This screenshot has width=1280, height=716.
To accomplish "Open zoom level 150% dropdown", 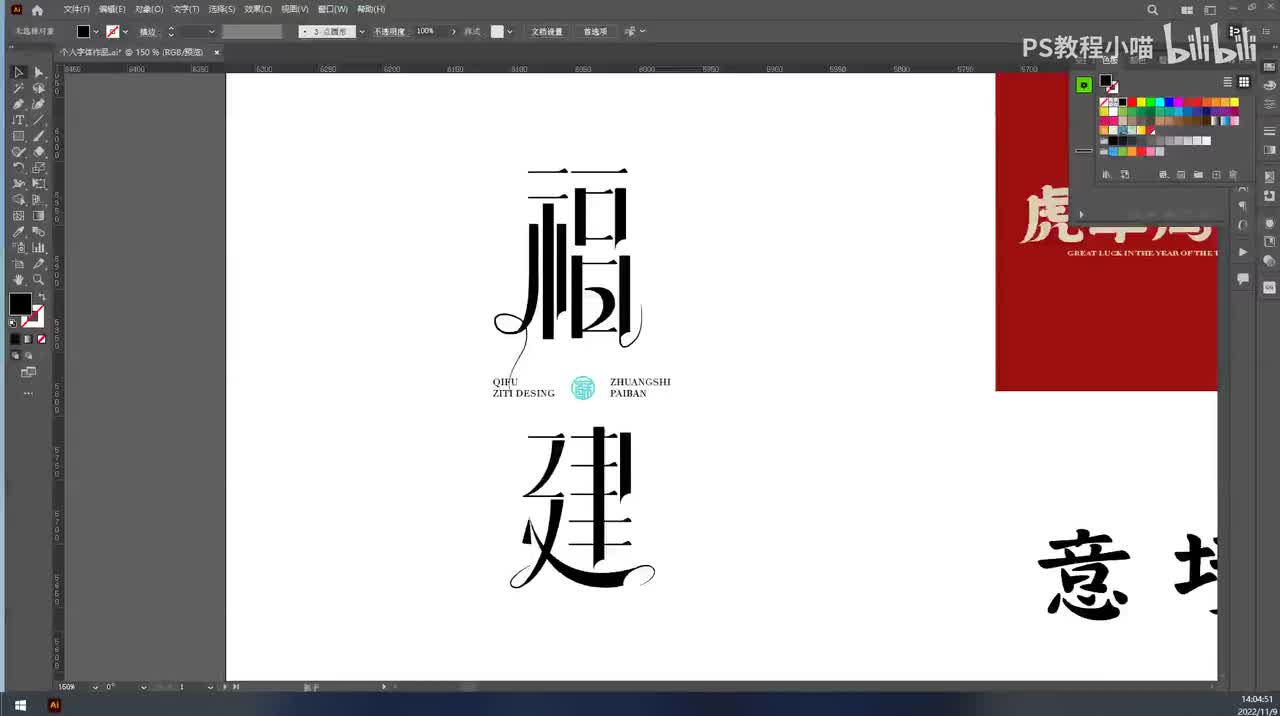I will click(x=95, y=687).
